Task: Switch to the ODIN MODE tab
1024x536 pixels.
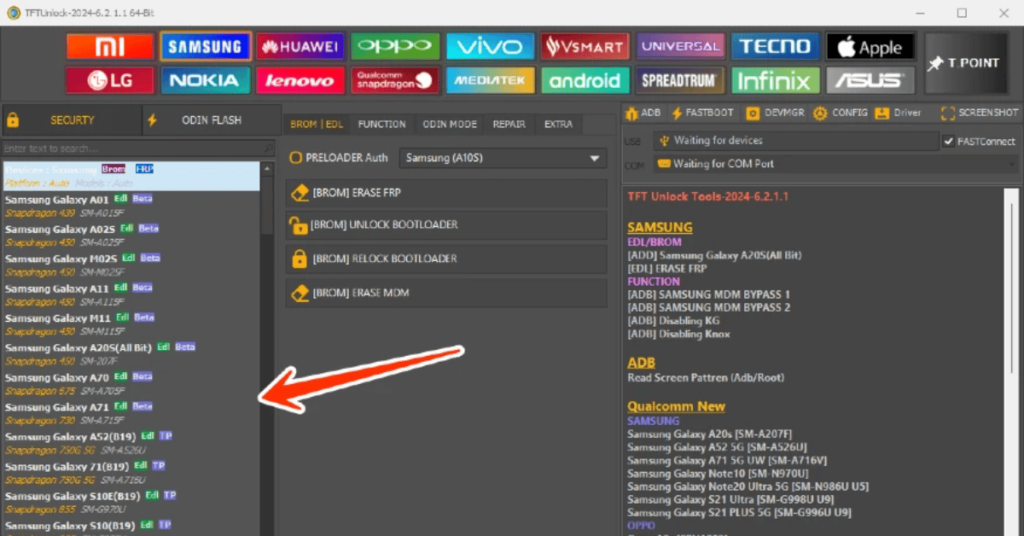Action: 449,124
